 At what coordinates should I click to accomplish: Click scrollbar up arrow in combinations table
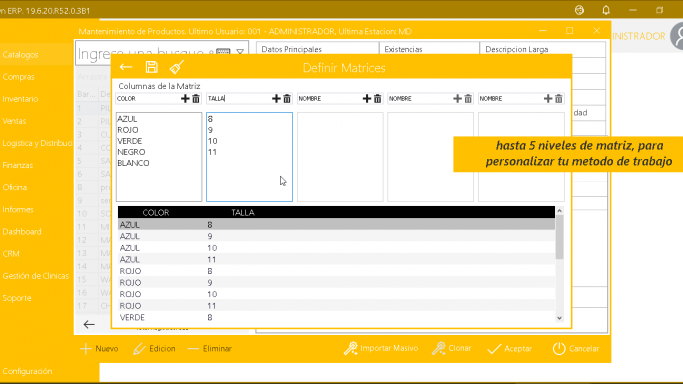click(560, 211)
